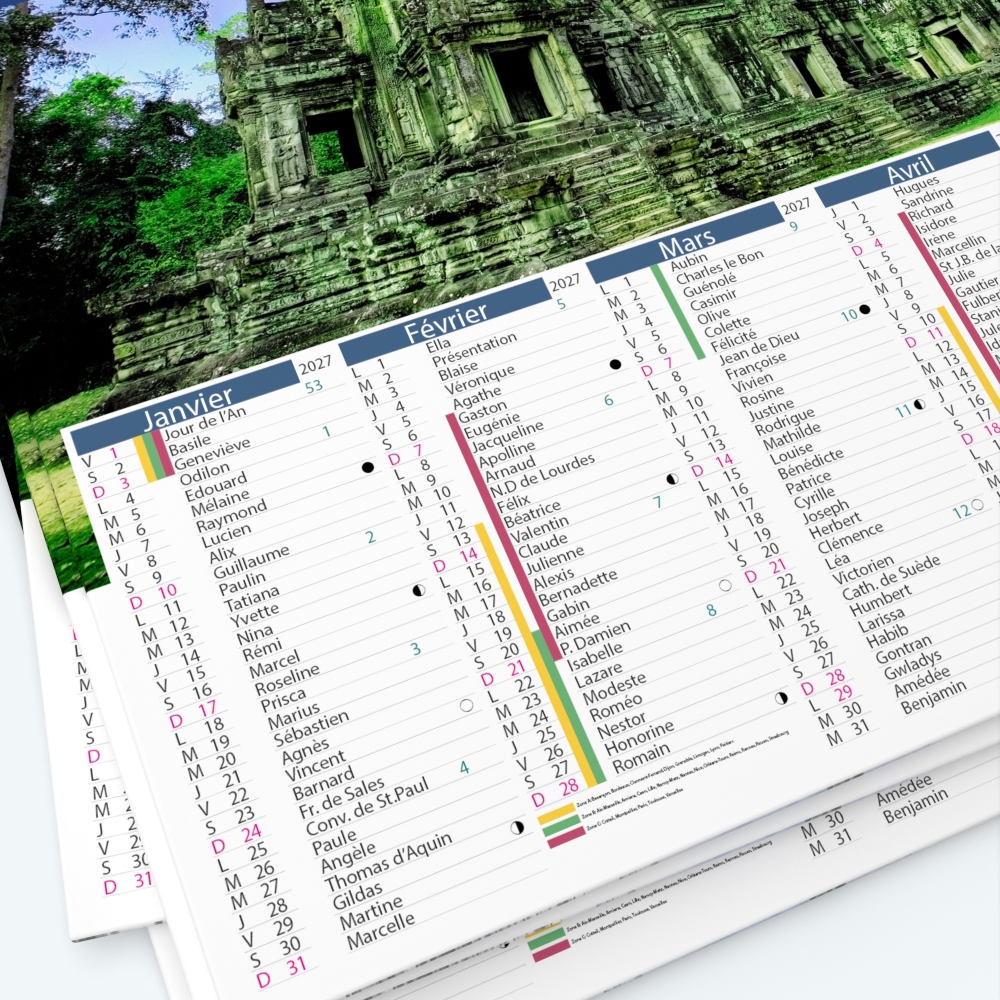Click week number 53 in Janvier
The image size is (1000, 1000).
(314, 386)
